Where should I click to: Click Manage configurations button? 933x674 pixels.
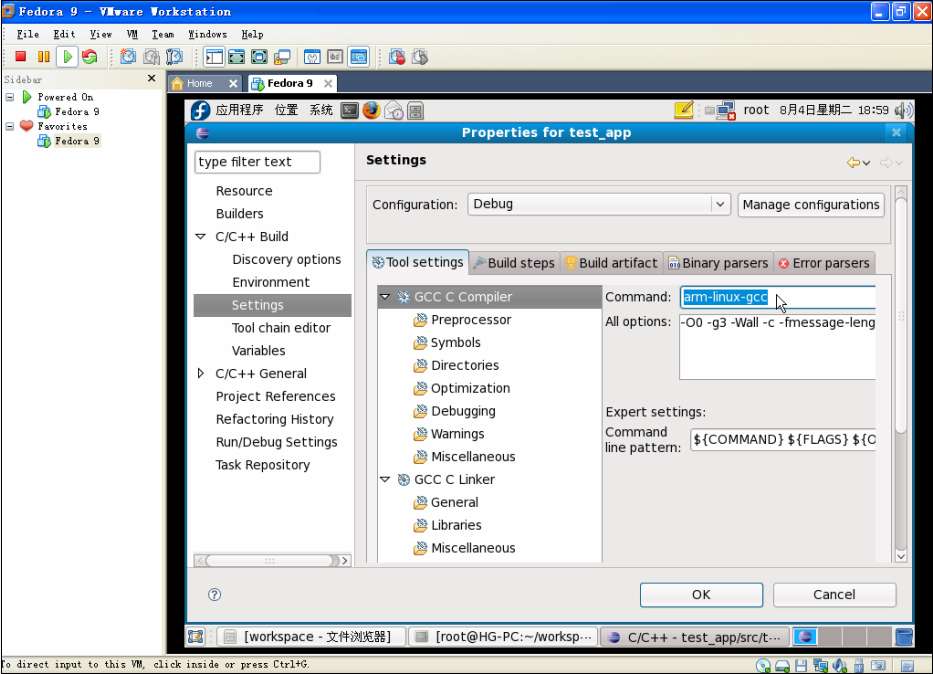[x=810, y=205]
